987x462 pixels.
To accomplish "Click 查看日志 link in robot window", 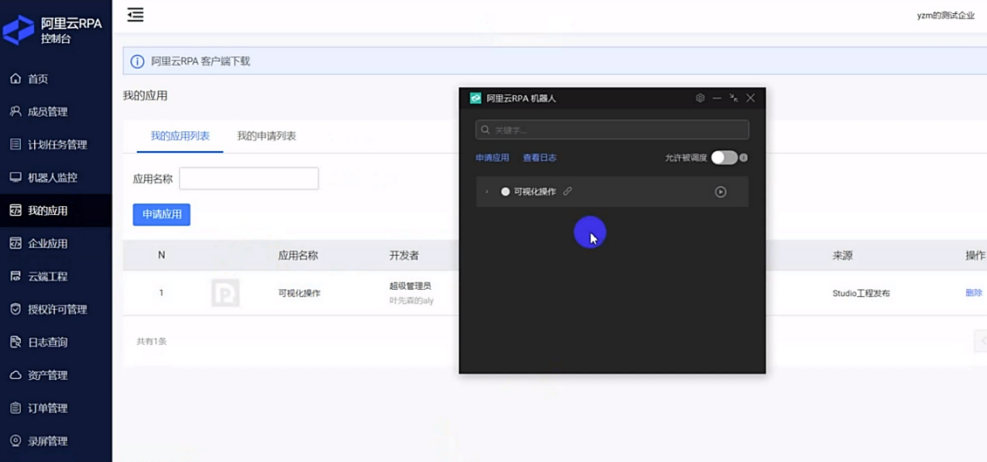I will (x=540, y=158).
